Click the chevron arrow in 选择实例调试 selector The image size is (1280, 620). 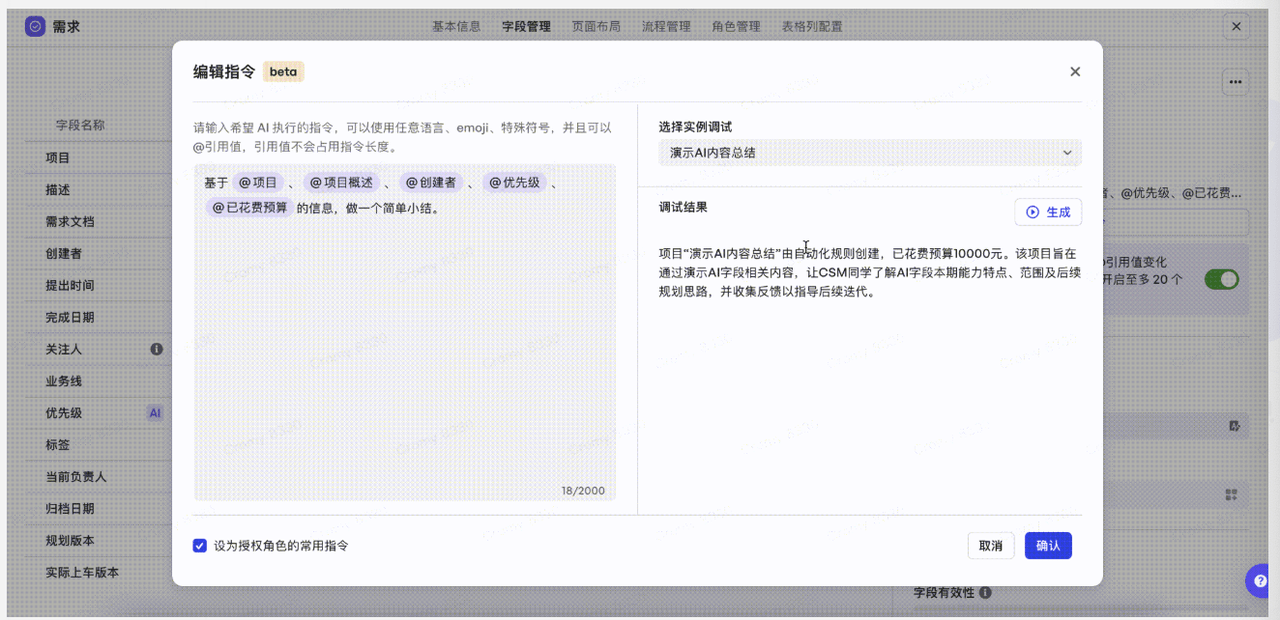click(x=1067, y=153)
